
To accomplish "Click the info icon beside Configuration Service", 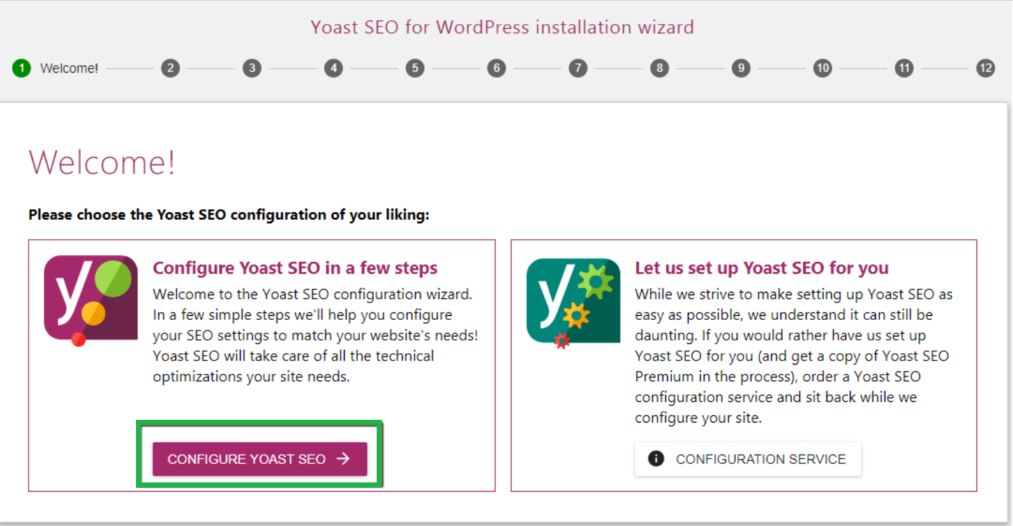I will coord(656,459).
